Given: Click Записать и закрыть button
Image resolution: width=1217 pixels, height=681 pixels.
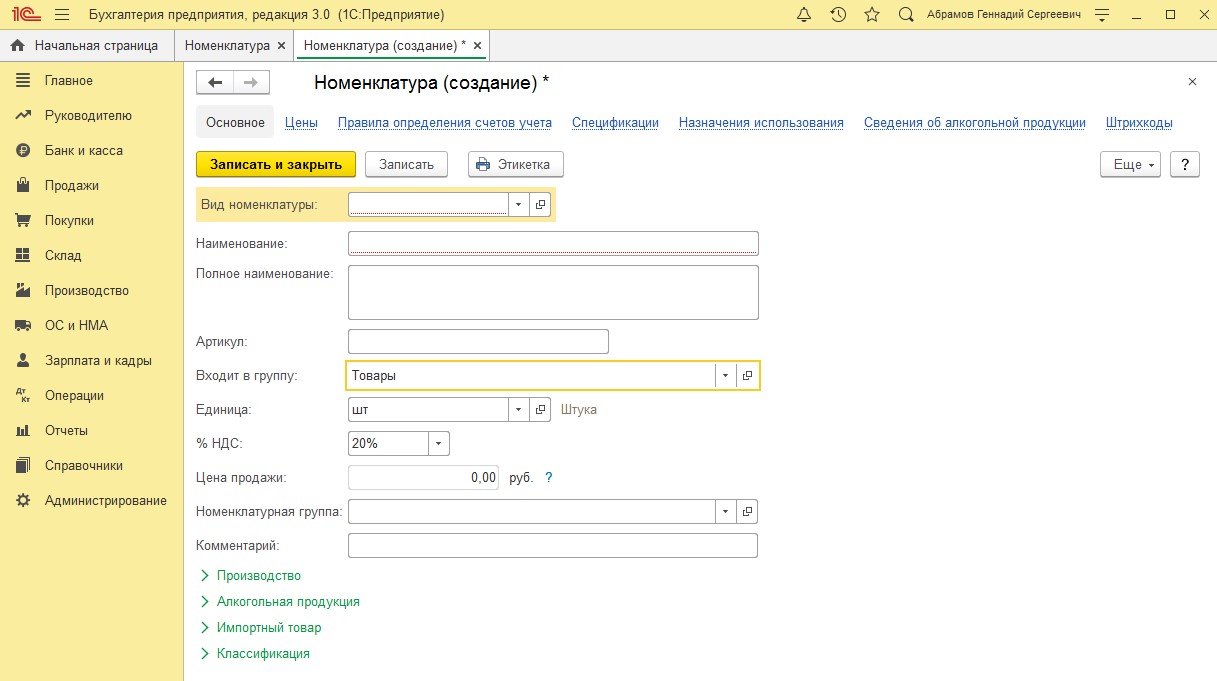Looking at the screenshot, I should point(275,164).
